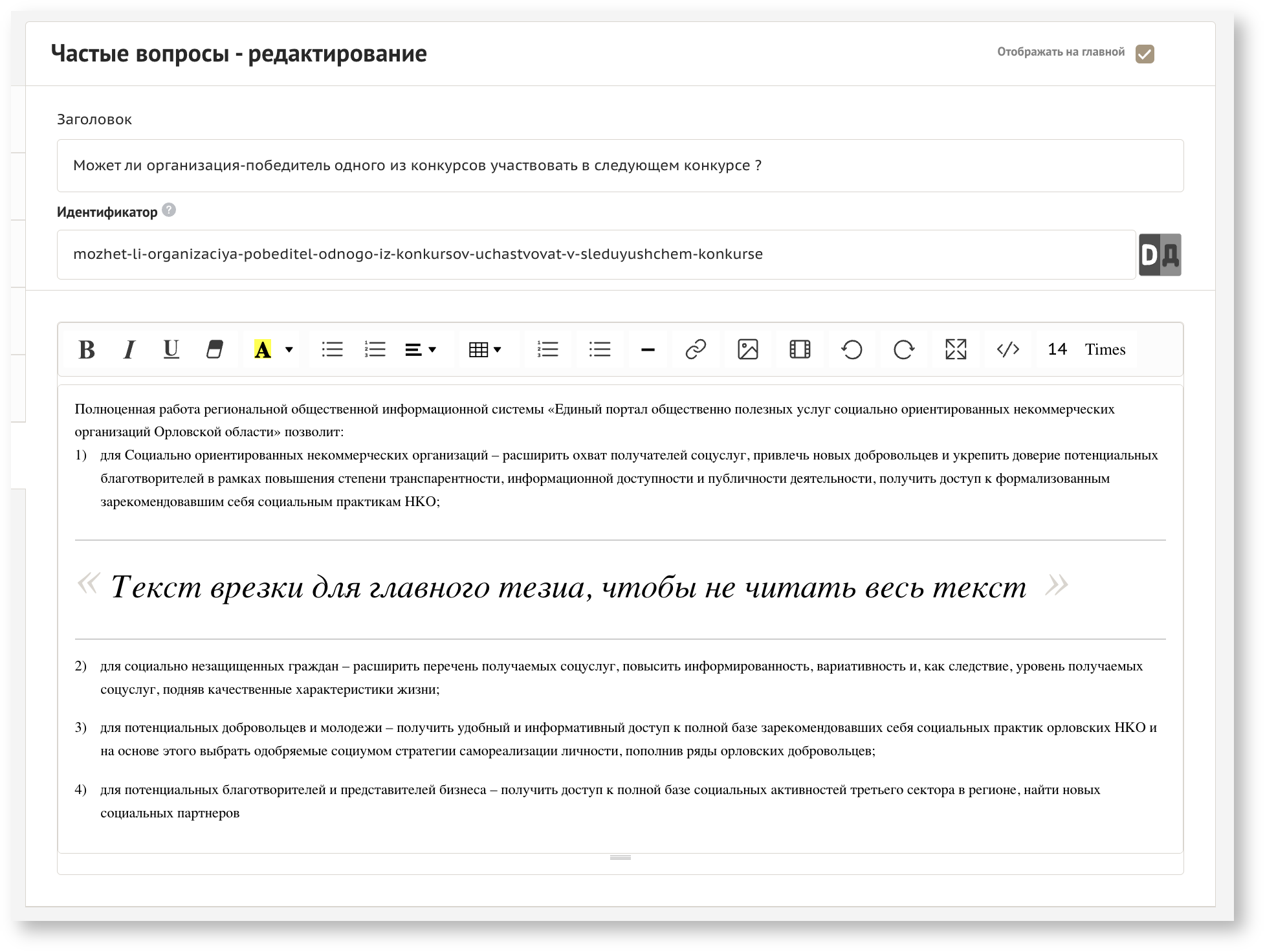The image size is (1265, 952).
Task: Click the eraser clear-formatting icon
Action: tap(214, 349)
